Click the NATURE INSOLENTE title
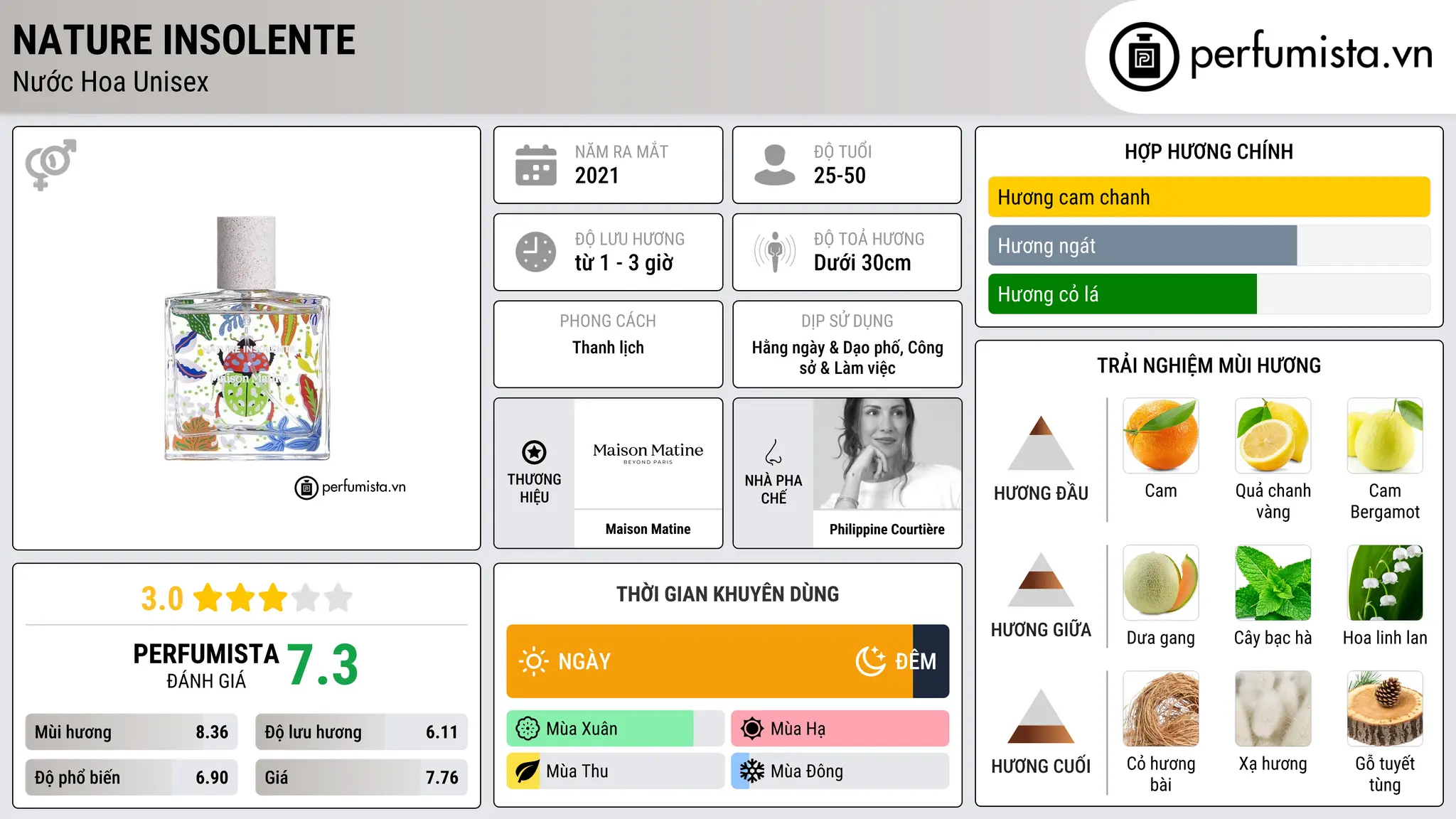1456x819 pixels. click(184, 40)
